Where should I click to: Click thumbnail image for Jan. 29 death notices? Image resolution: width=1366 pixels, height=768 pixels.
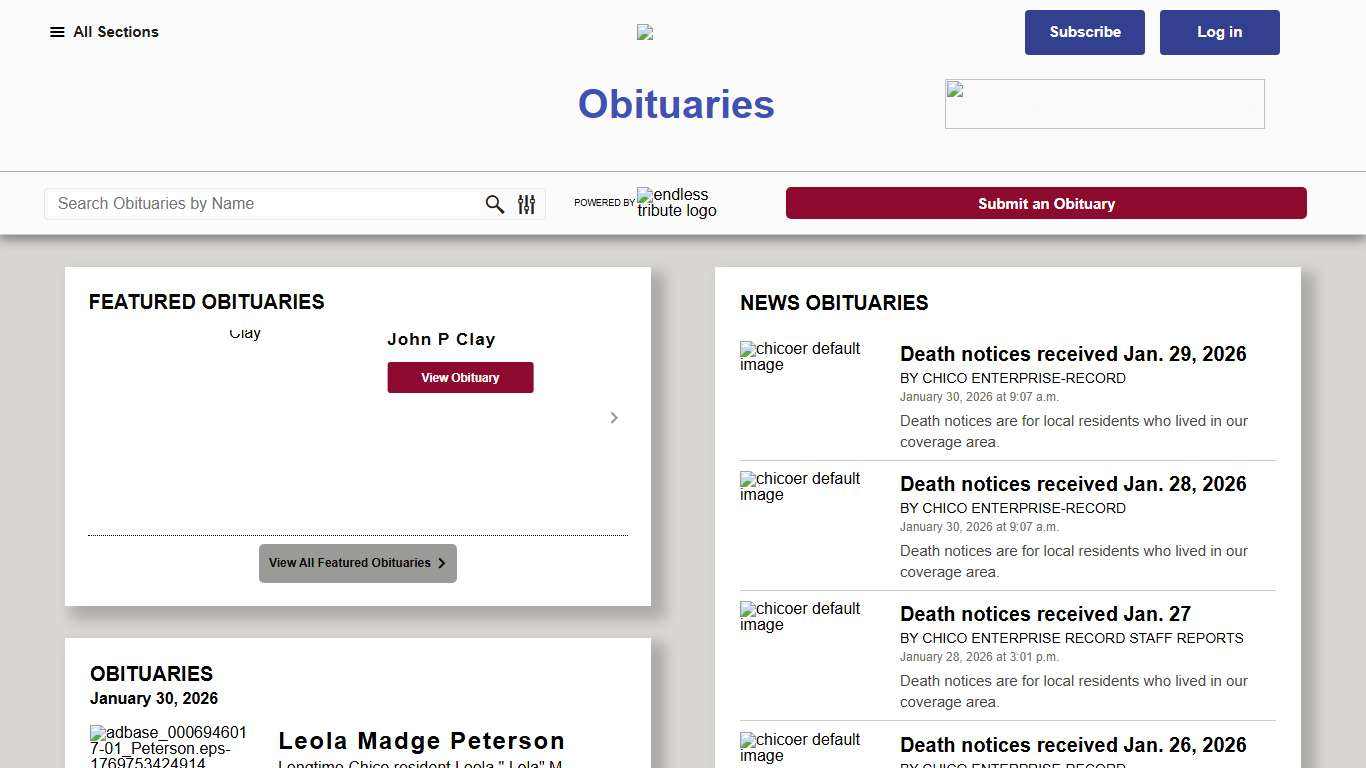point(800,357)
